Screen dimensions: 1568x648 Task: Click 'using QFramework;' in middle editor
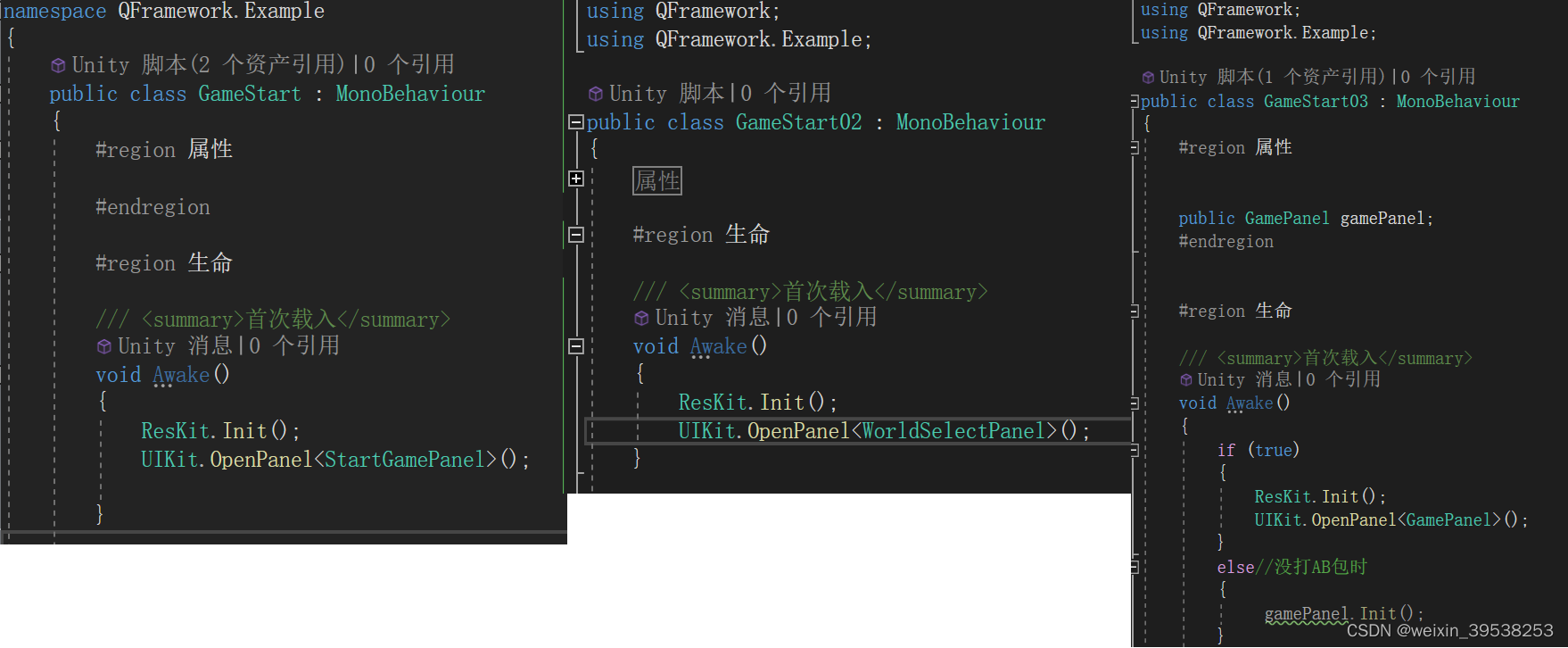point(683,12)
